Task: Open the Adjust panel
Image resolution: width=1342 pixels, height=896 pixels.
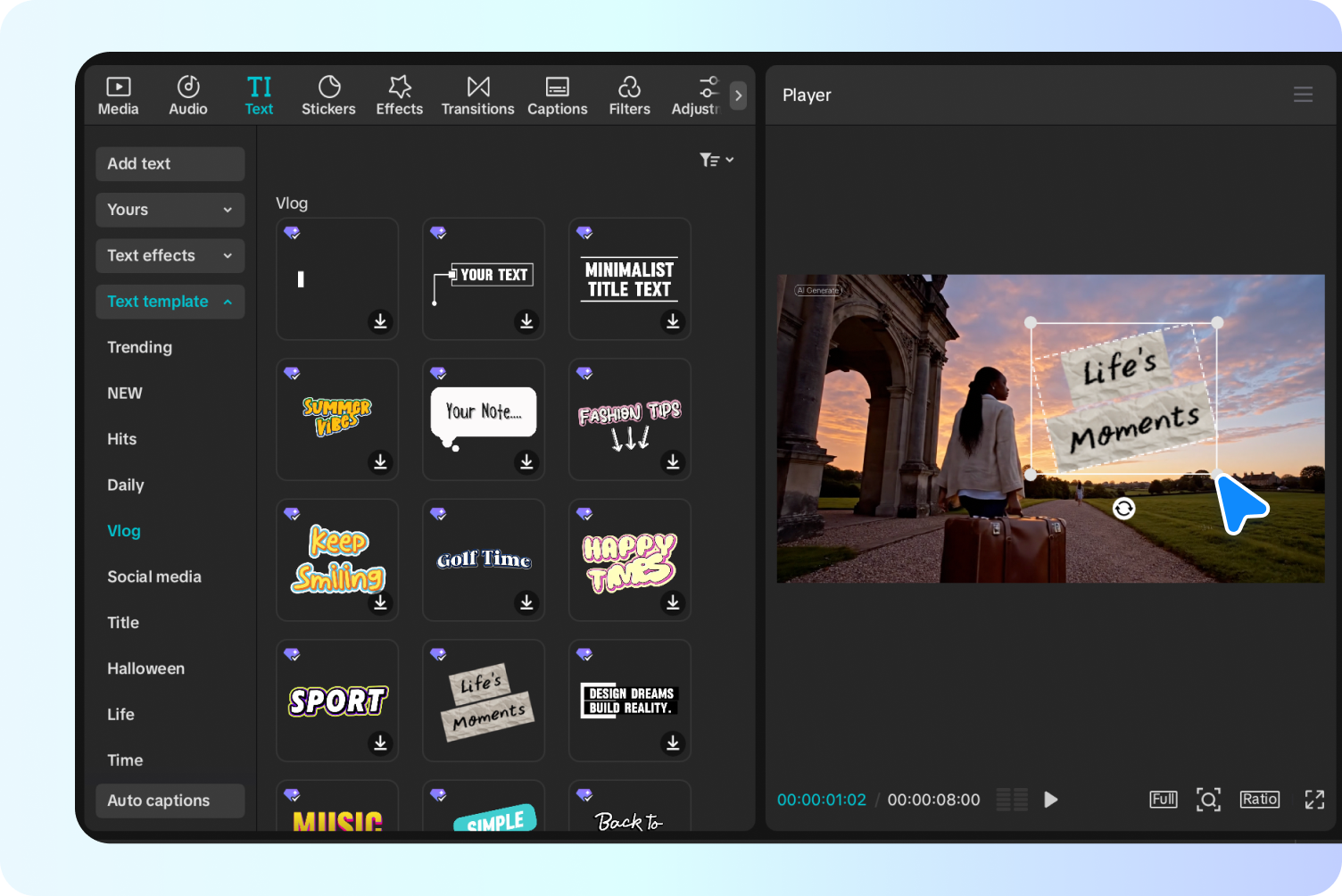Action: (x=701, y=95)
